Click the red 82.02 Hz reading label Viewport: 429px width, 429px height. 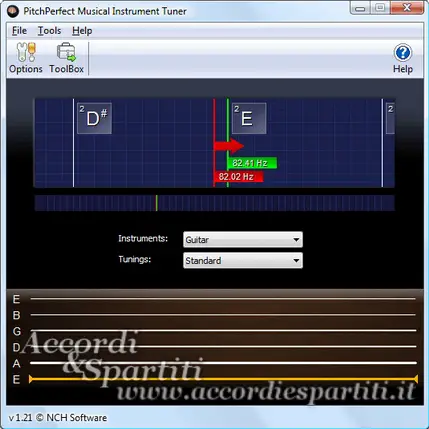pyautogui.click(x=239, y=176)
